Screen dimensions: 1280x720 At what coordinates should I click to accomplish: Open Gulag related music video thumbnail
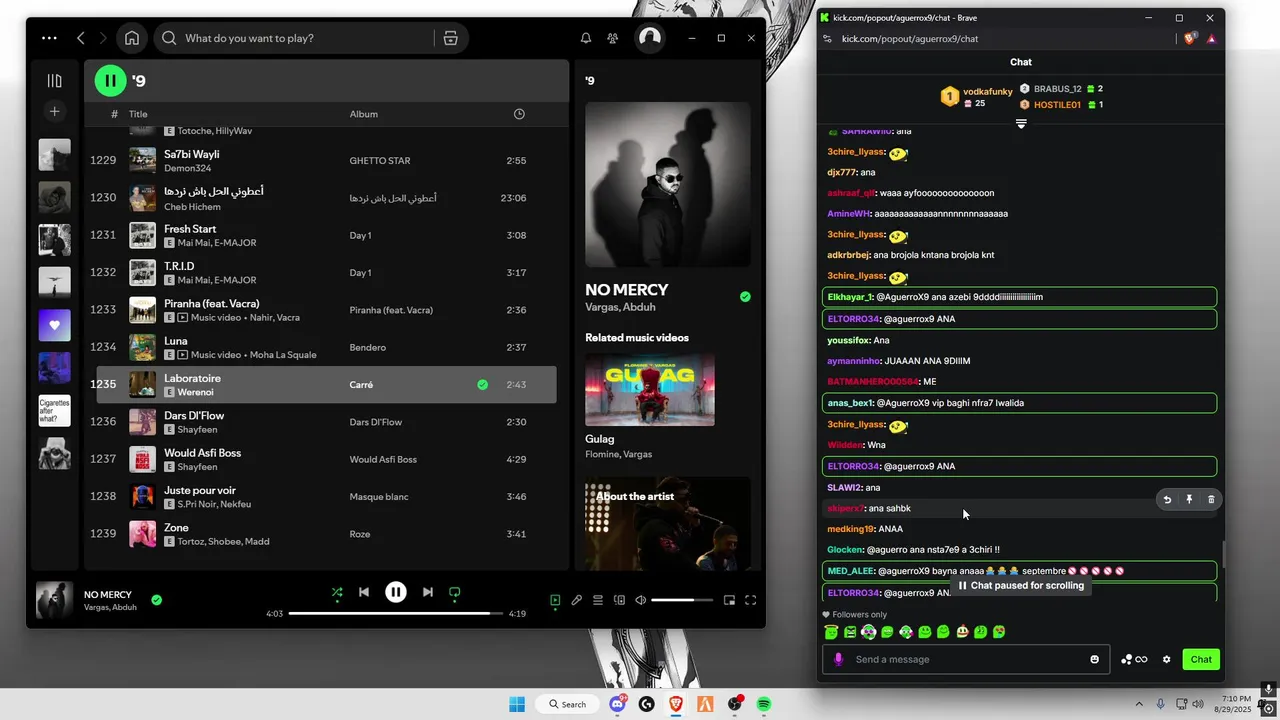coord(650,389)
